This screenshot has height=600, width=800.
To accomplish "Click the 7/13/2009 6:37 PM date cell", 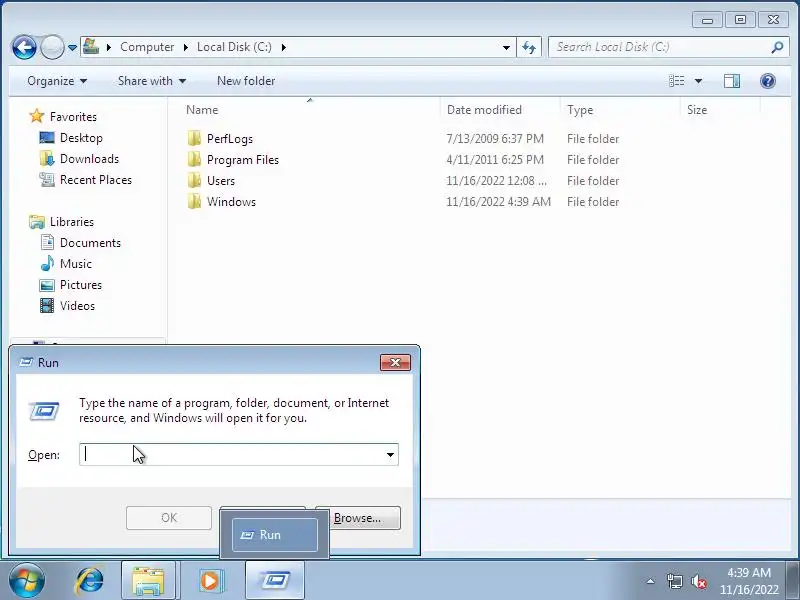I will click(x=495, y=139).
